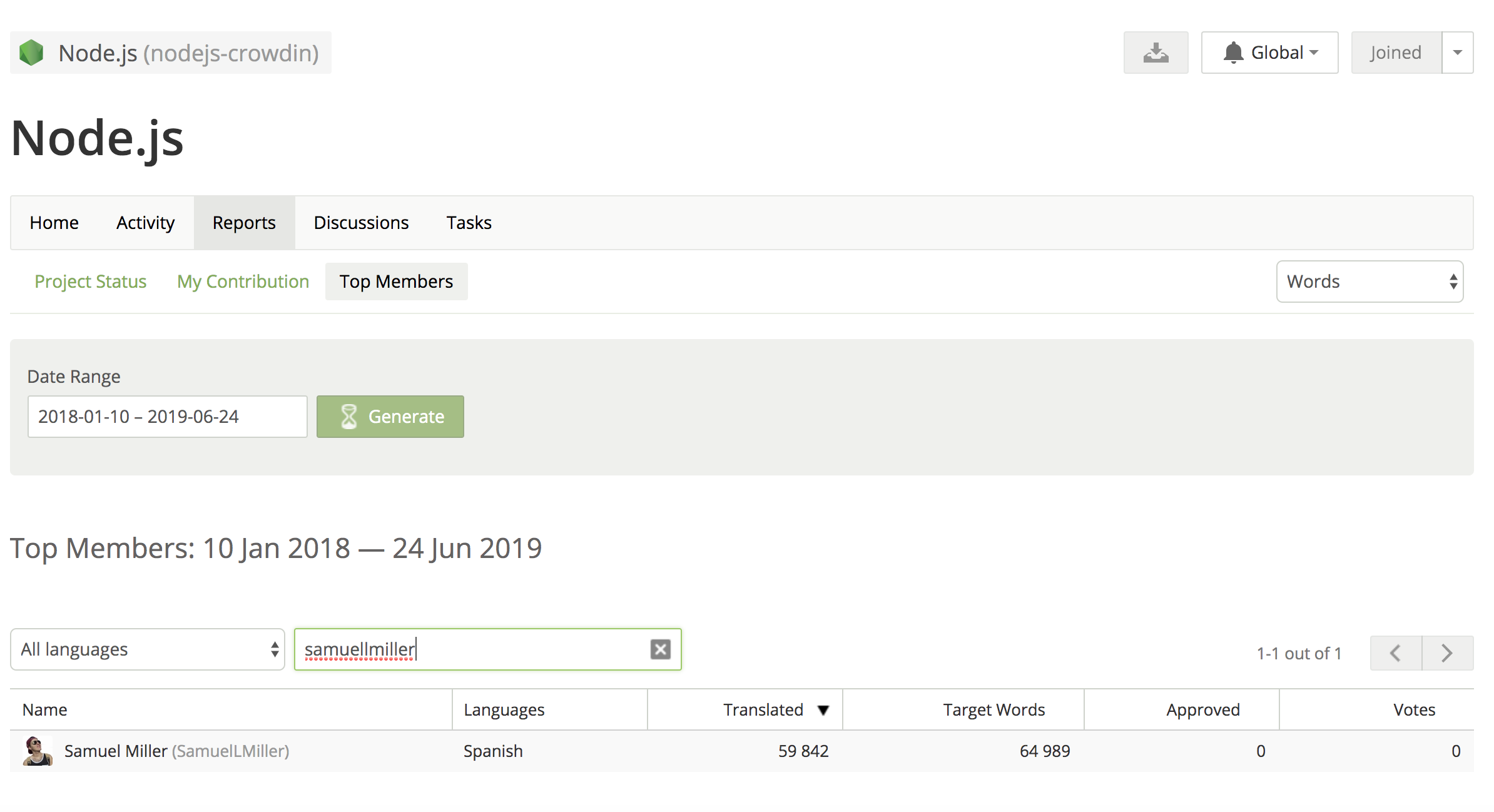This screenshot has height=812, width=1494.
Task: Switch to the Activity tab
Action: click(x=145, y=223)
